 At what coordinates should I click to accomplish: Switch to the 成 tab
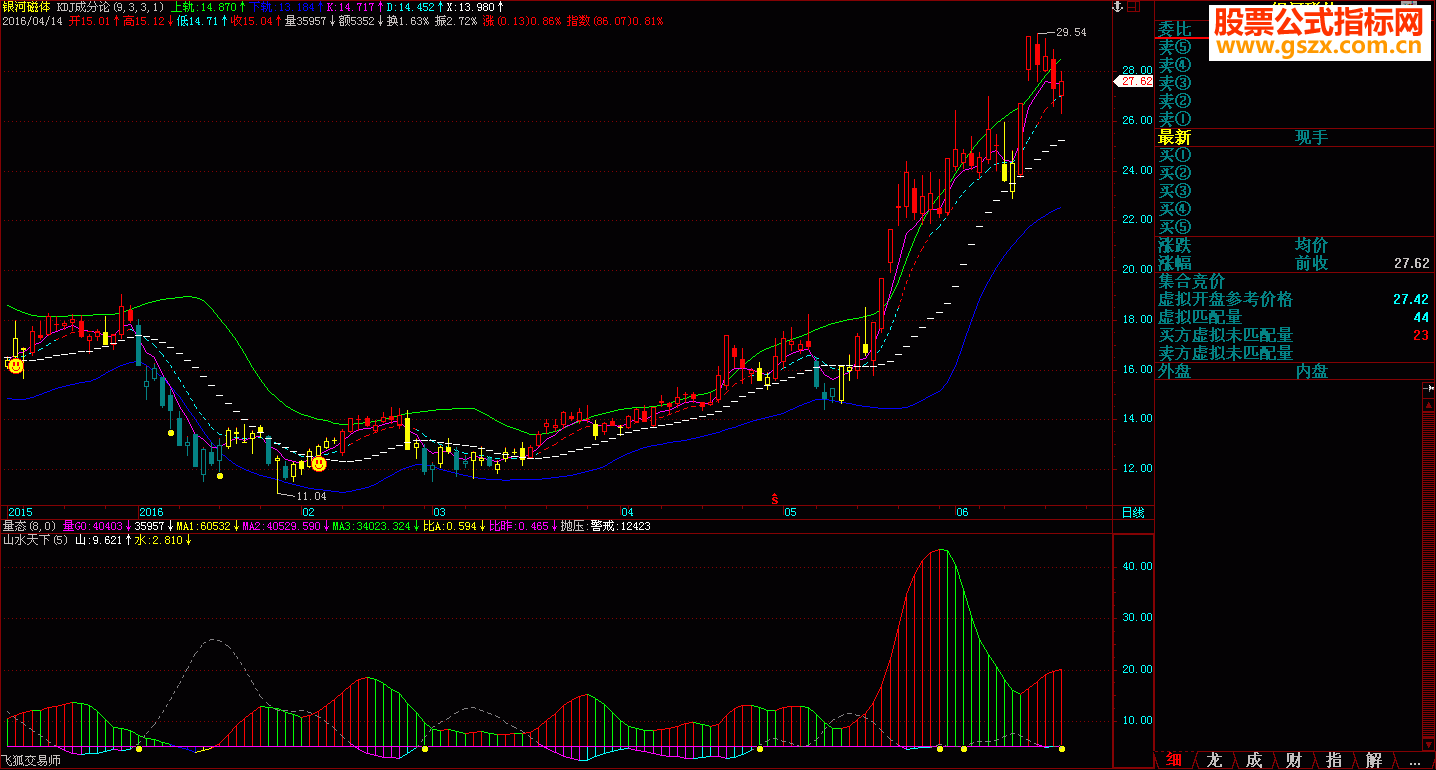tap(1254, 760)
